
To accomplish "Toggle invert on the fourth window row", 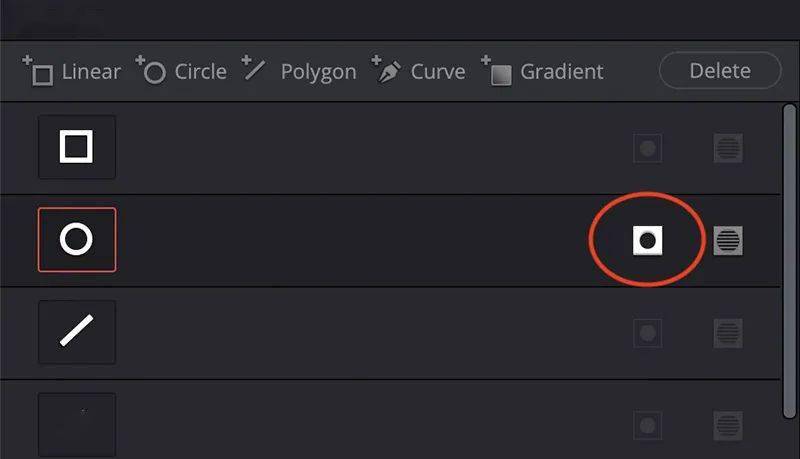I will tap(648, 425).
